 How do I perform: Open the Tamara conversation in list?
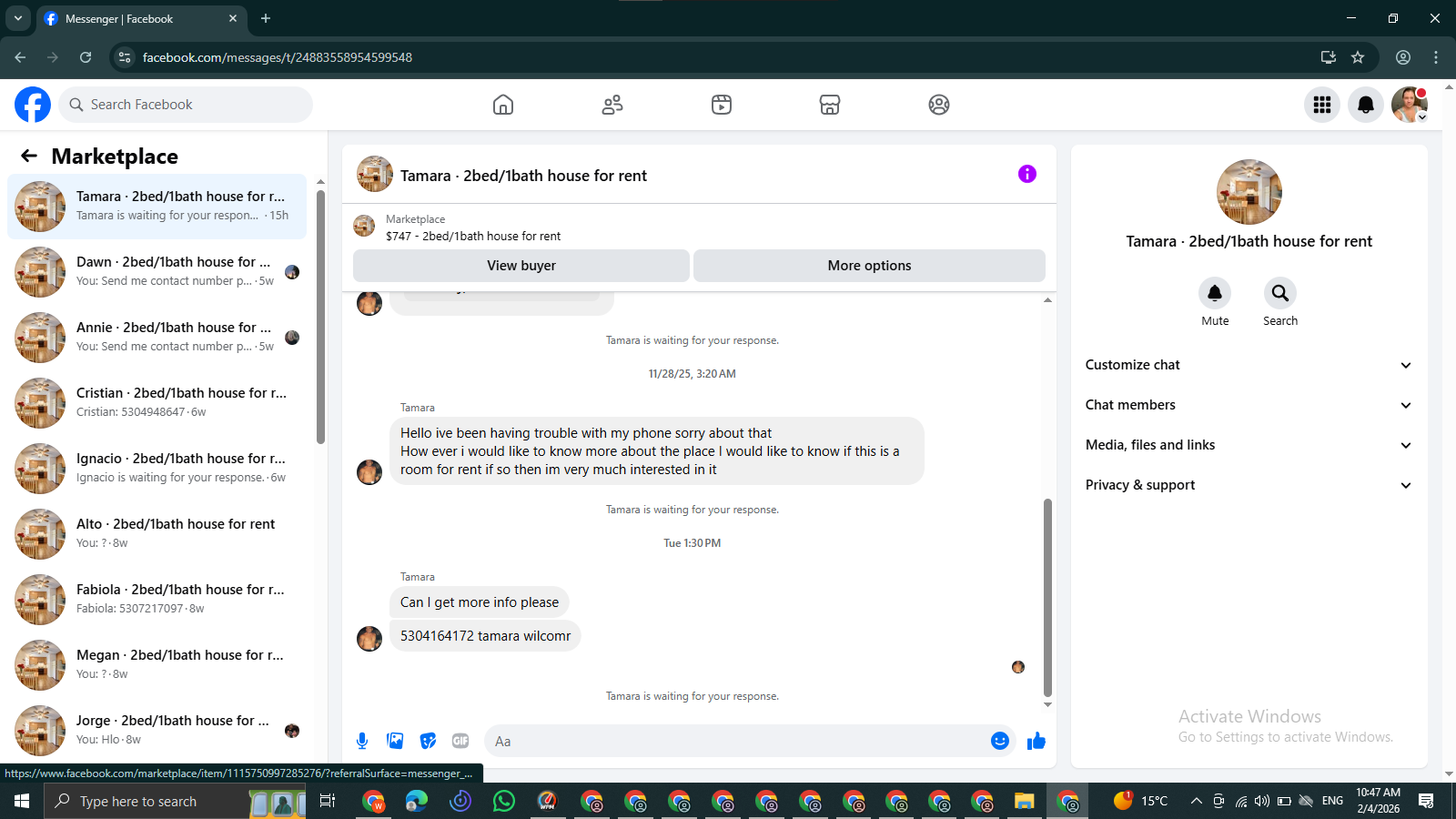click(x=157, y=207)
